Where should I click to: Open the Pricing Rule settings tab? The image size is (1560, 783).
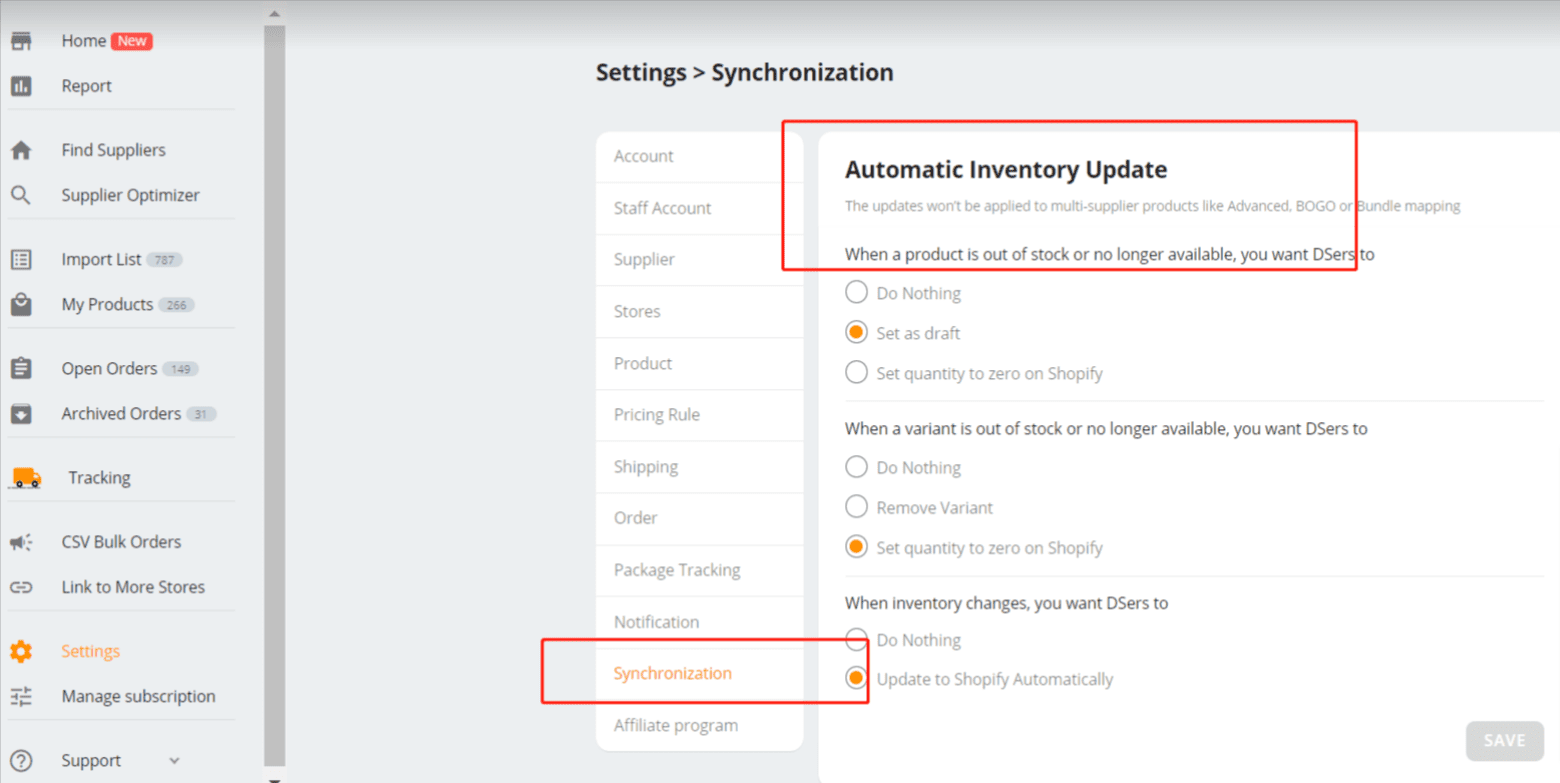[x=699, y=415]
